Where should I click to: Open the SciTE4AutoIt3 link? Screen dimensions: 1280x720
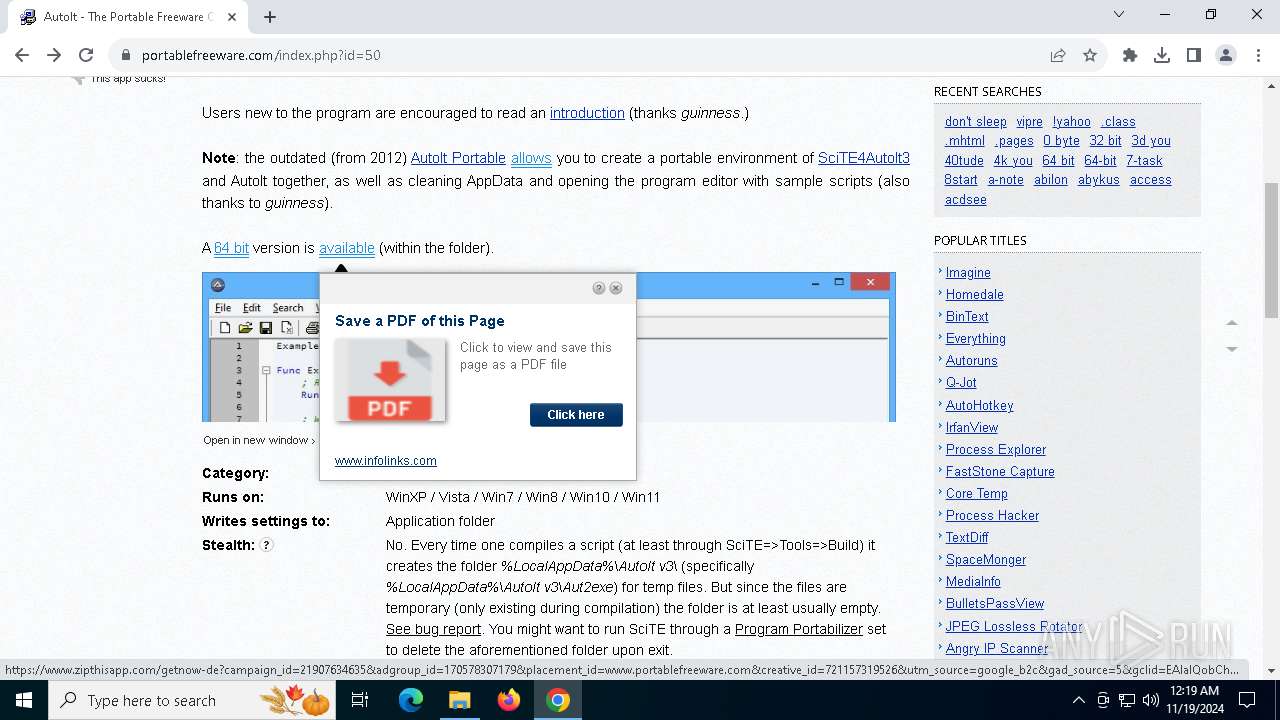[864, 158]
